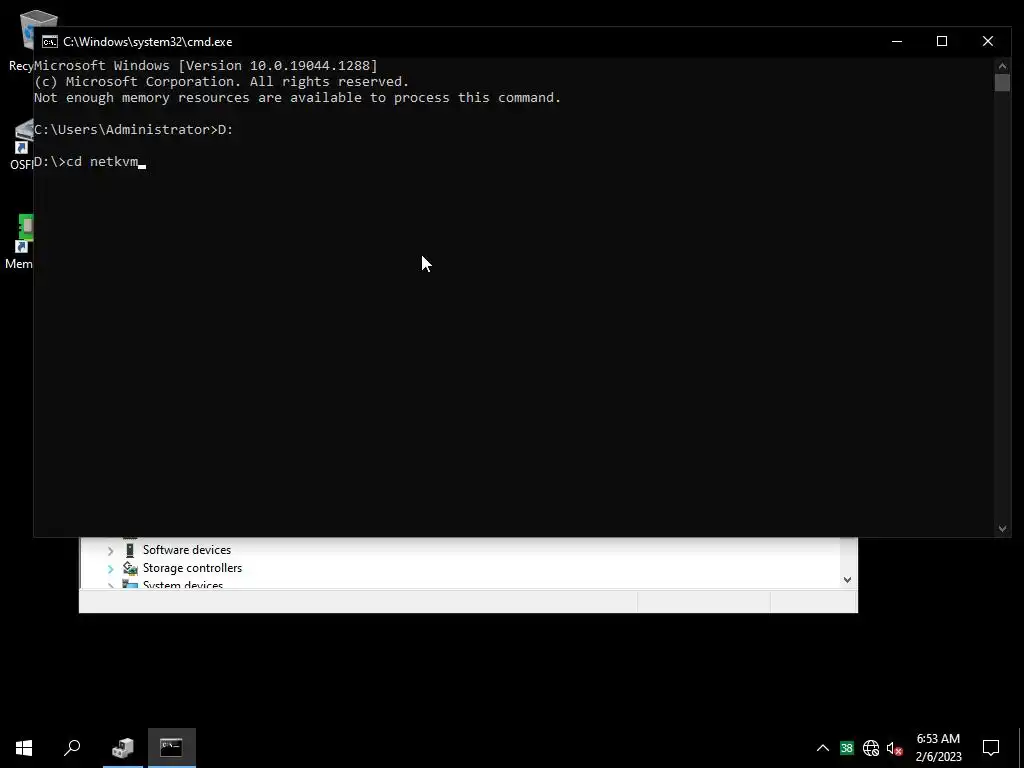Click 'Not enough memory resources' message
The width and height of the screenshot is (1024, 768).
[x=298, y=98]
